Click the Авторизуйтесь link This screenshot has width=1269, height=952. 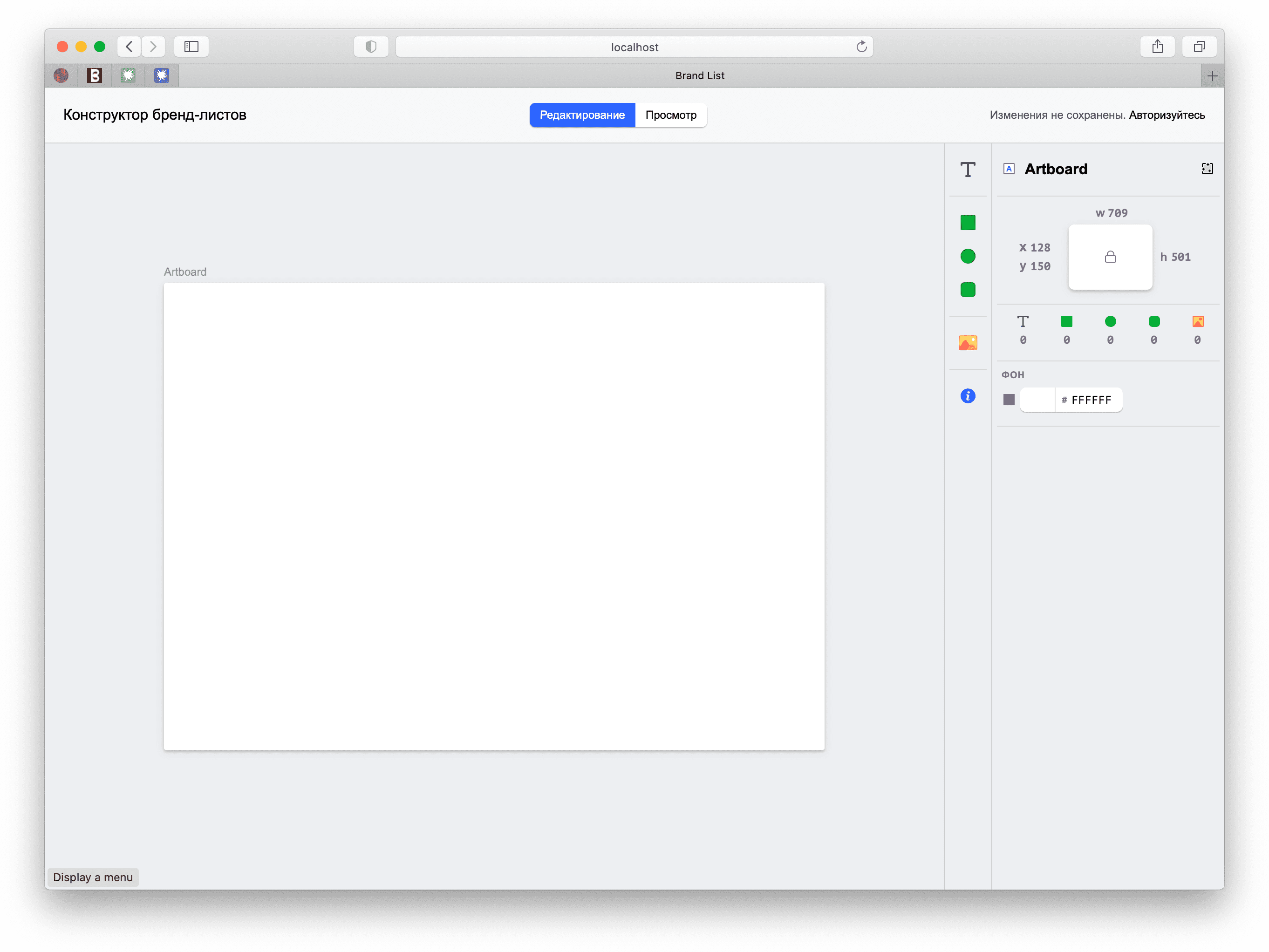click(1167, 115)
